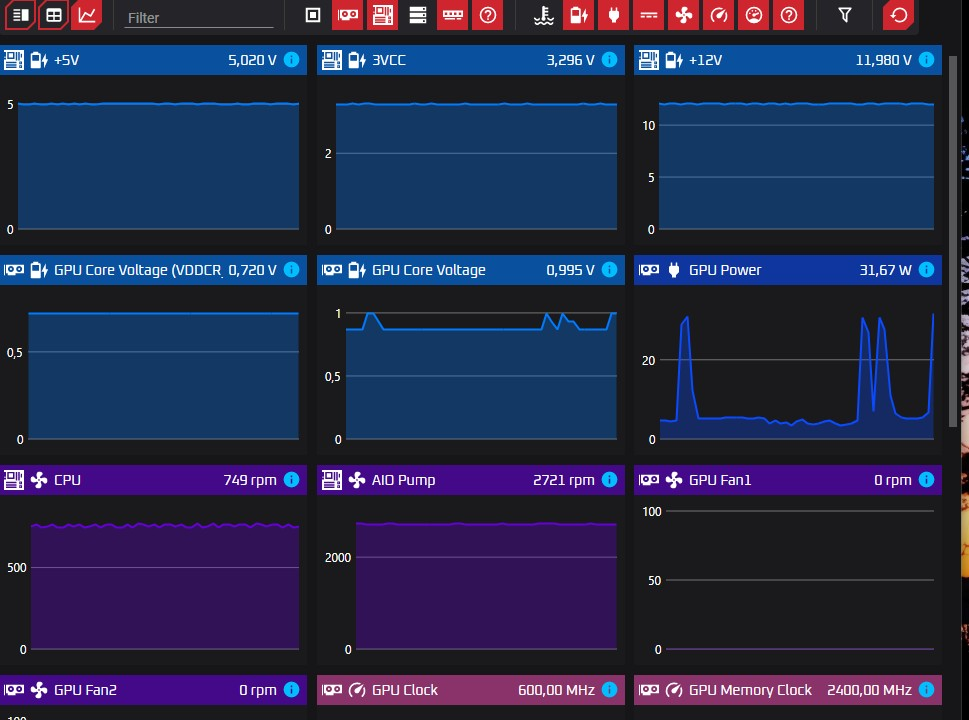Select the 3VCC card title
969x720 pixels.
point(389,60)
